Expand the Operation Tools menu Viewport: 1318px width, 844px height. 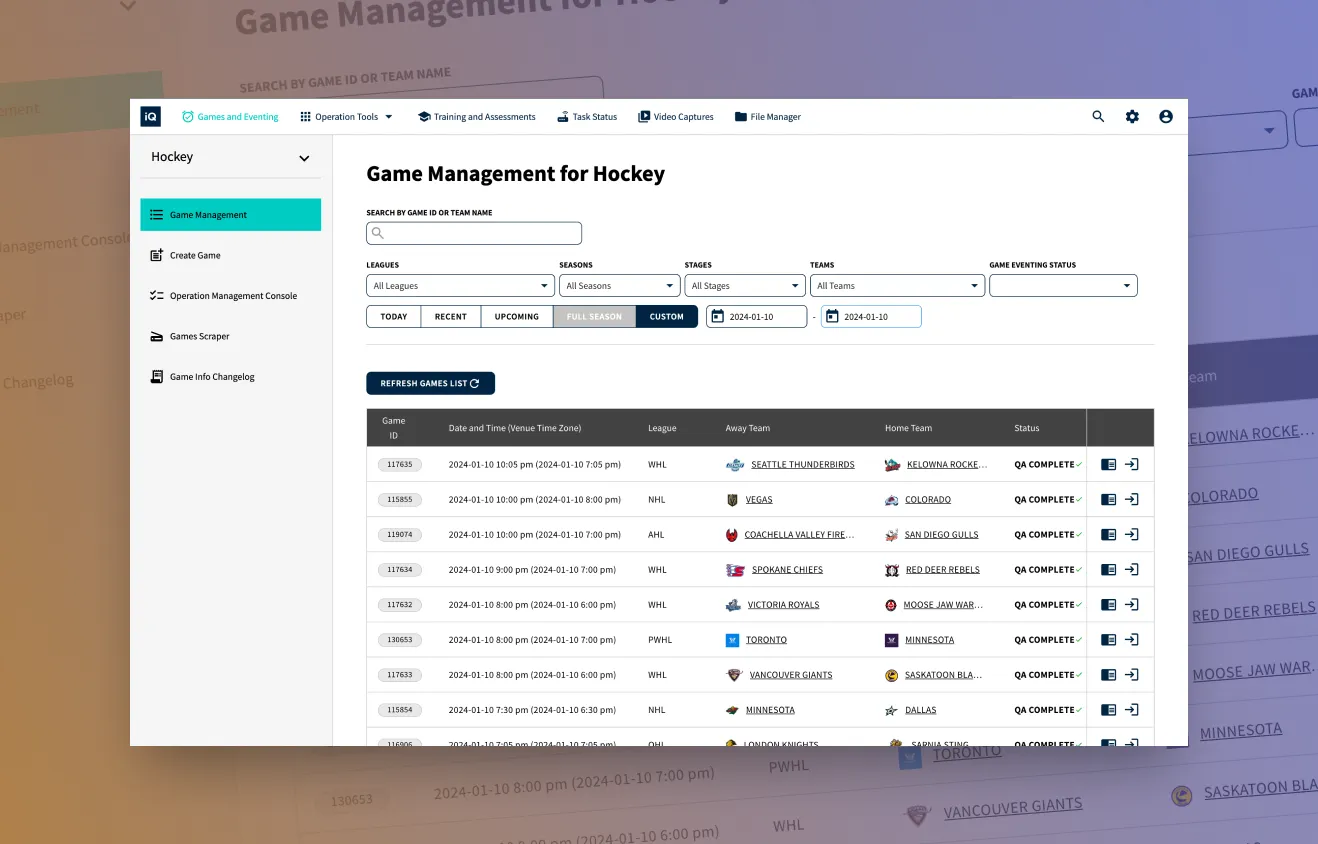pos(346,117)
